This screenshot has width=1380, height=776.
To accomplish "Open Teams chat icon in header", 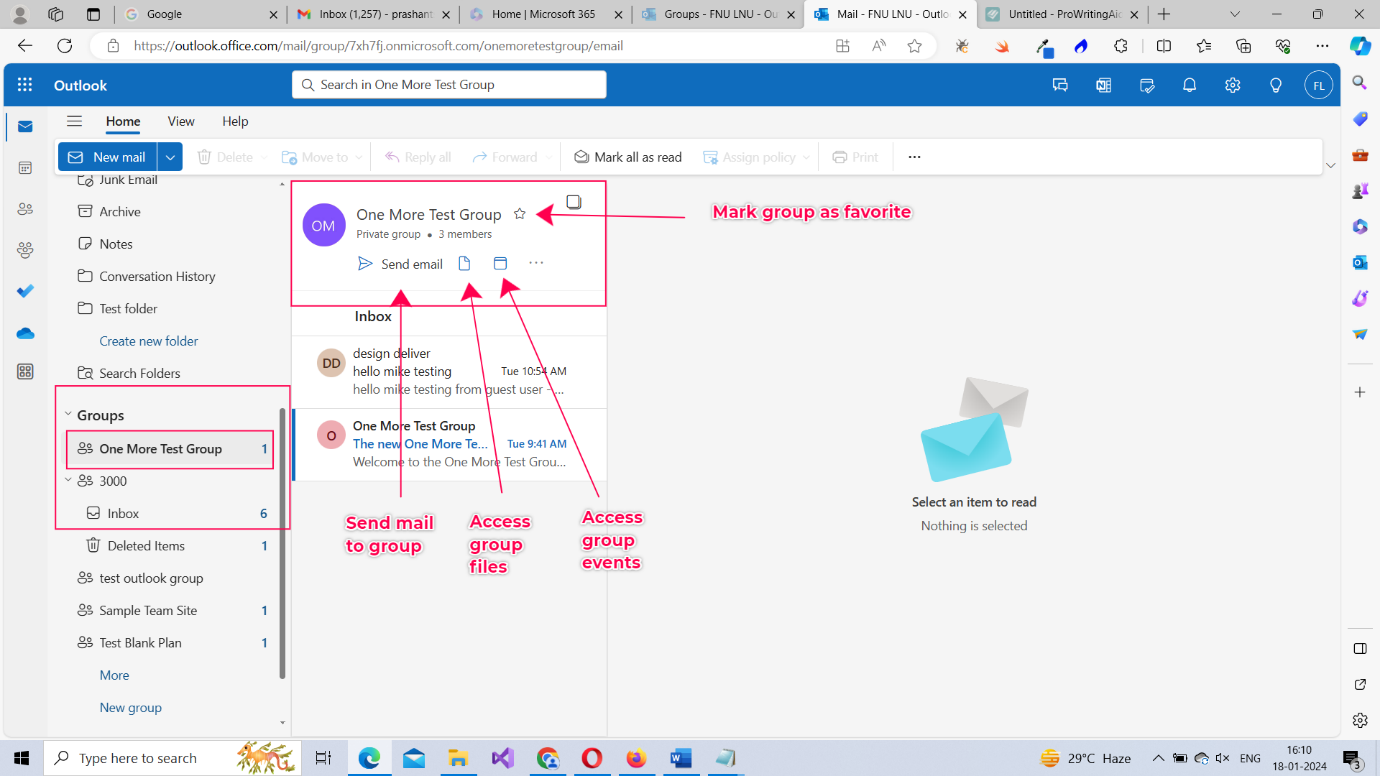I will pyautogui.click(x=1060, y=85).
